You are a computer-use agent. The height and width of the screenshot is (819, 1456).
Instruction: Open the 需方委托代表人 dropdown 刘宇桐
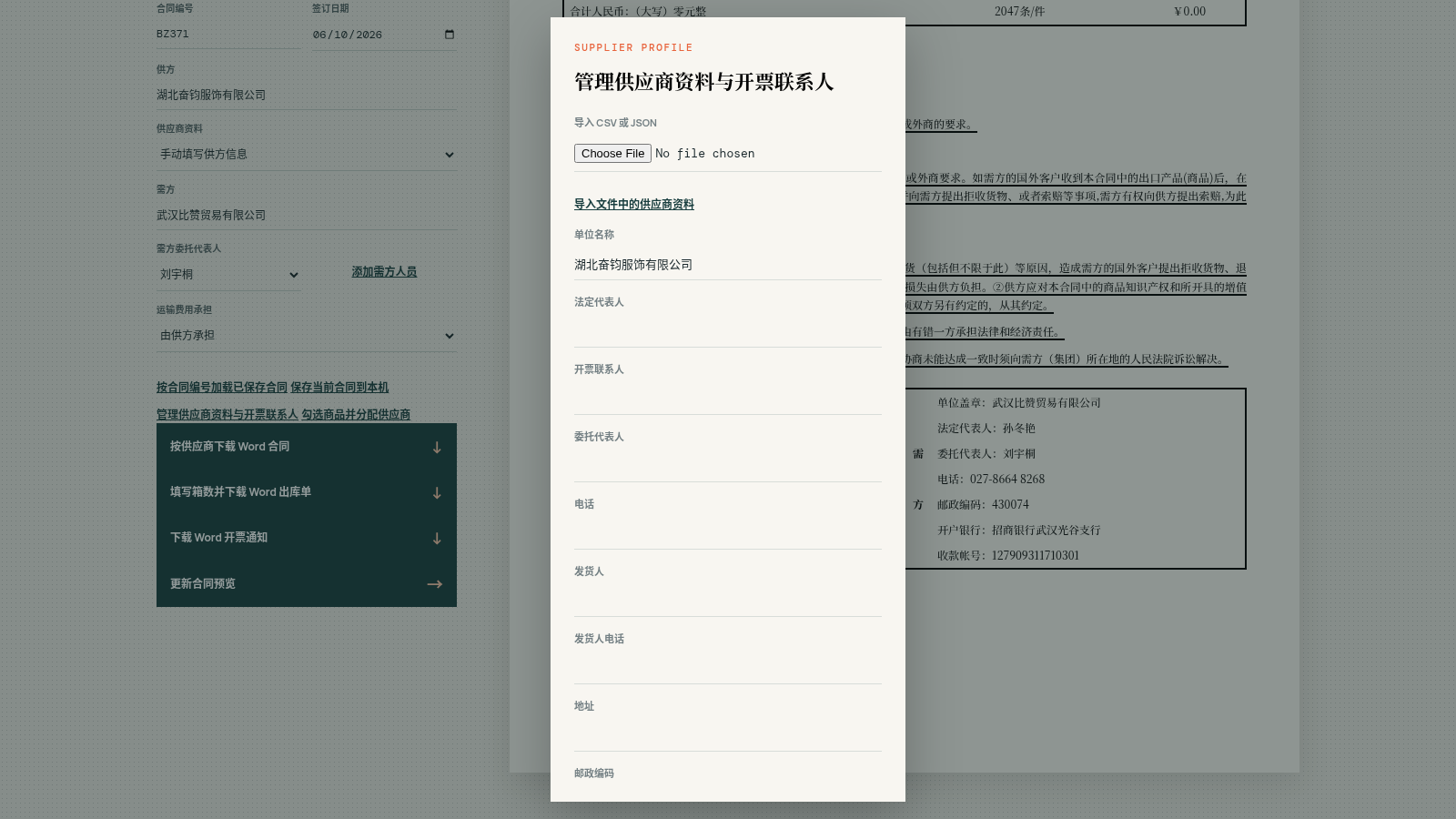(228, 275)
